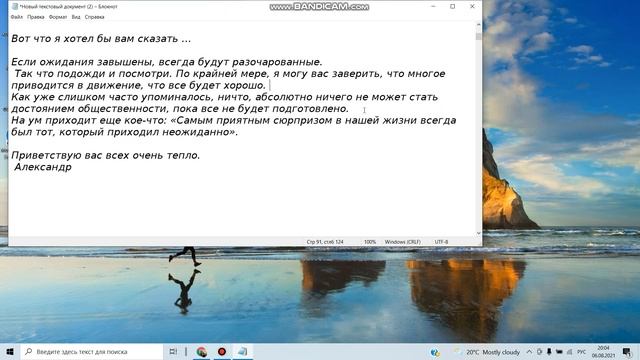Open the Справка menu
The width and height of the screenshot is (640, 360).
[94, 17]
